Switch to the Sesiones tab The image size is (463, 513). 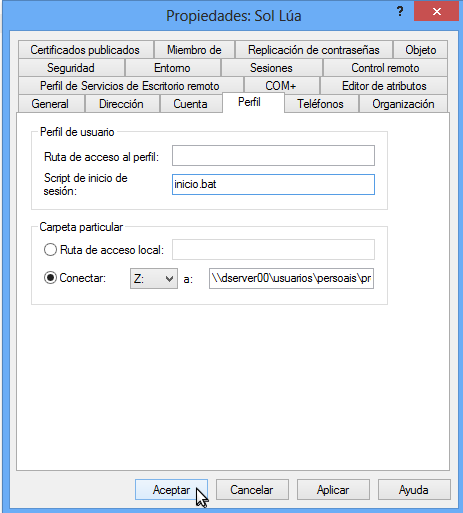click(x=271, y=68)
